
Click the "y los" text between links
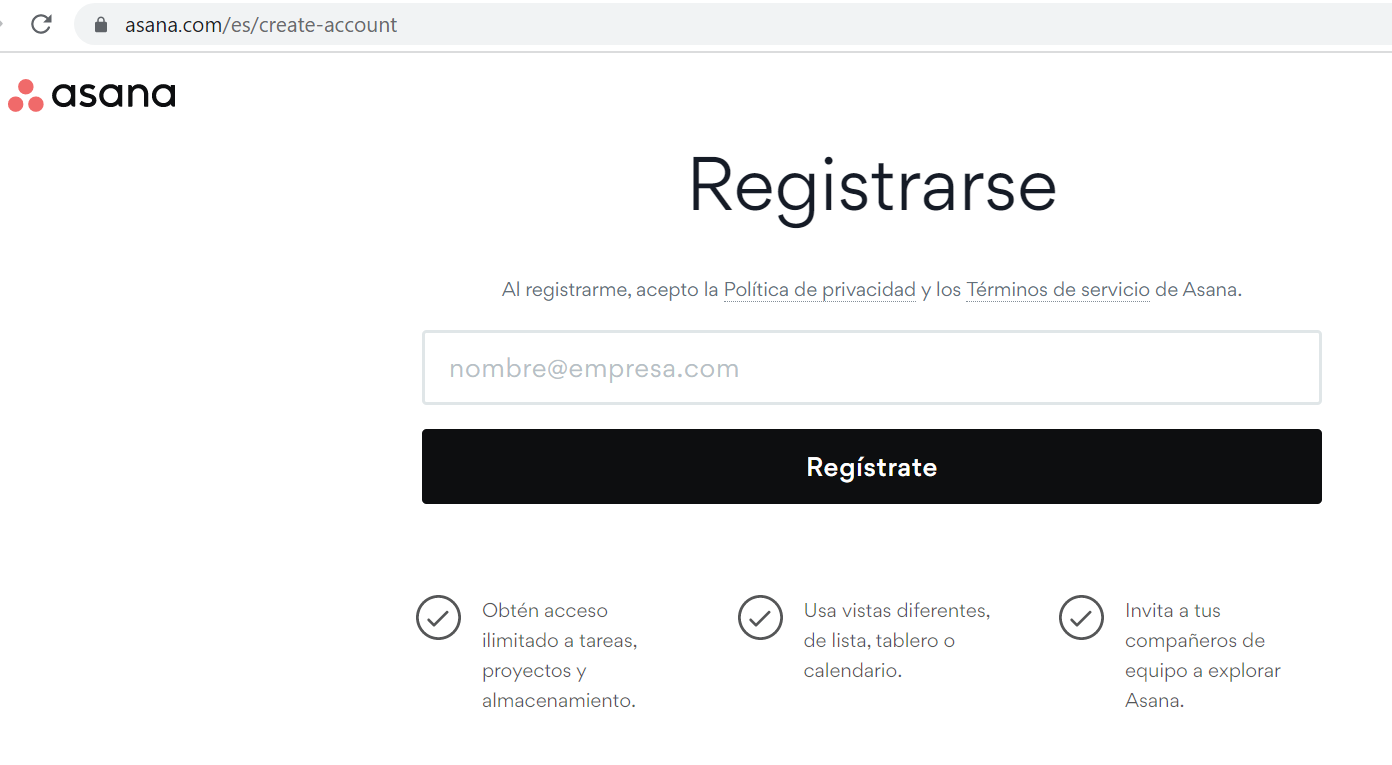tap(941, 290)
